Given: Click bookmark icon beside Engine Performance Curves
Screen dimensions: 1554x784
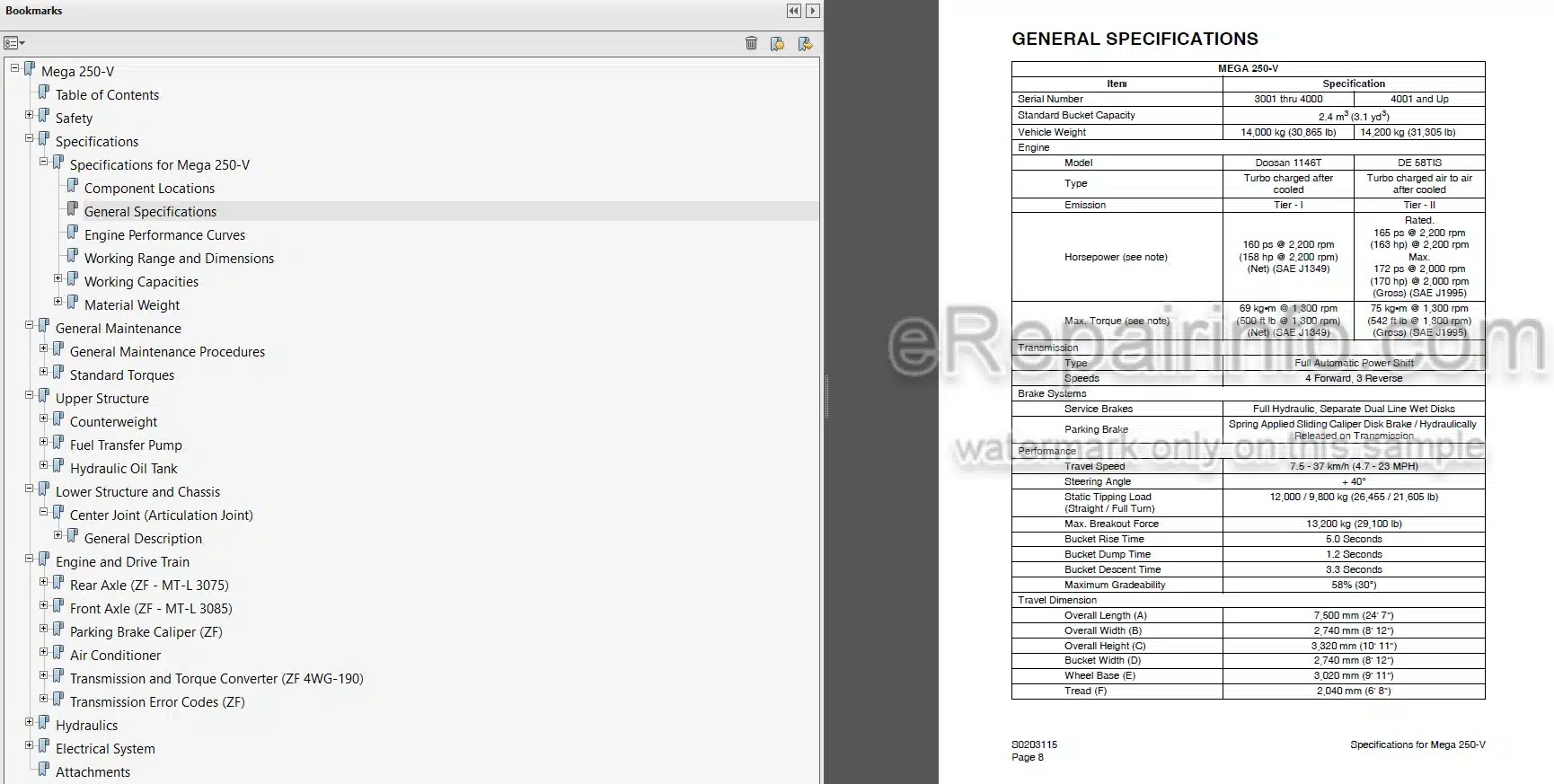Looking at the screenshot, I should click(x=73, y=233).
